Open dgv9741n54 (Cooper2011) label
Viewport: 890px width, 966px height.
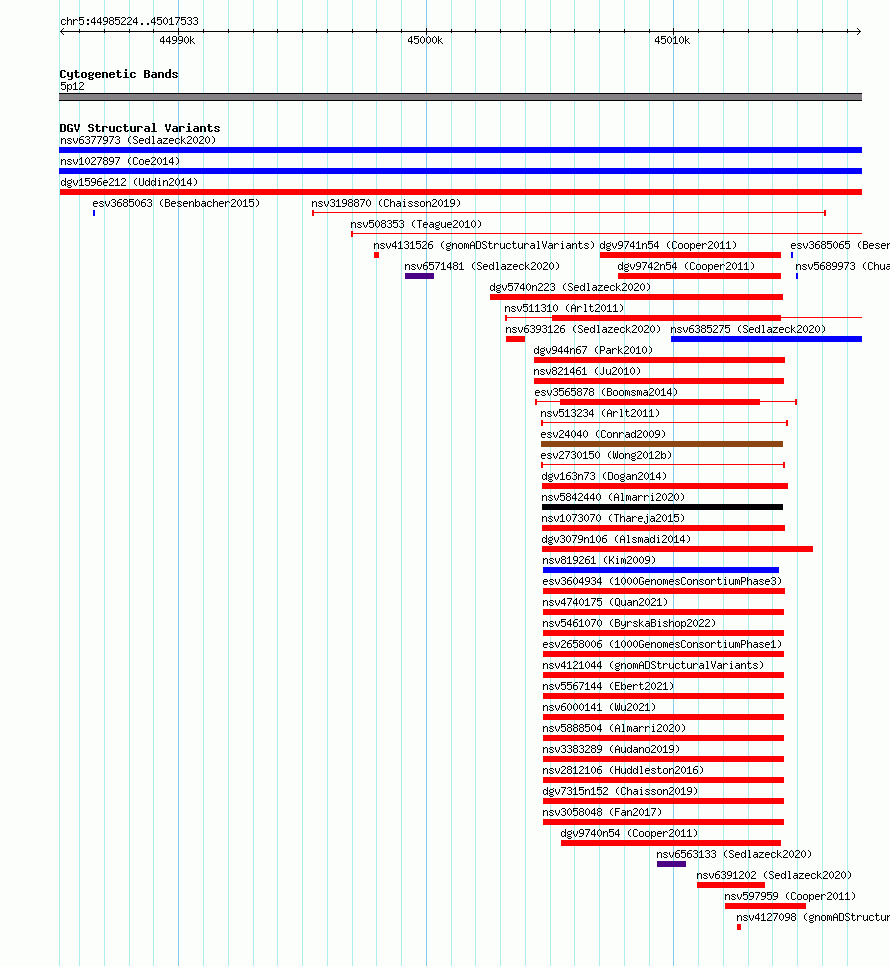668,245
